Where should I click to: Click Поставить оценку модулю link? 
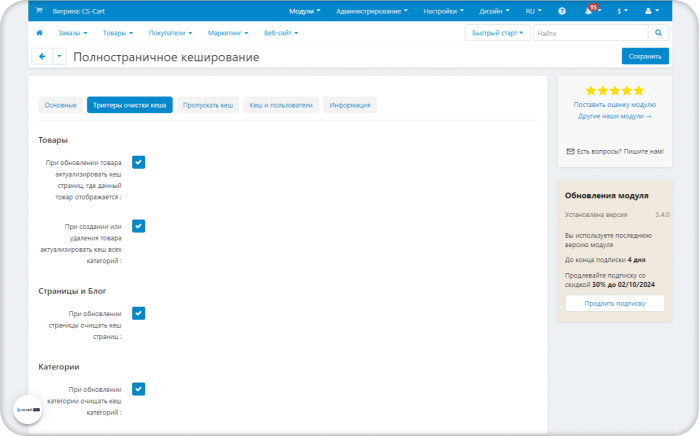point(615,104)
